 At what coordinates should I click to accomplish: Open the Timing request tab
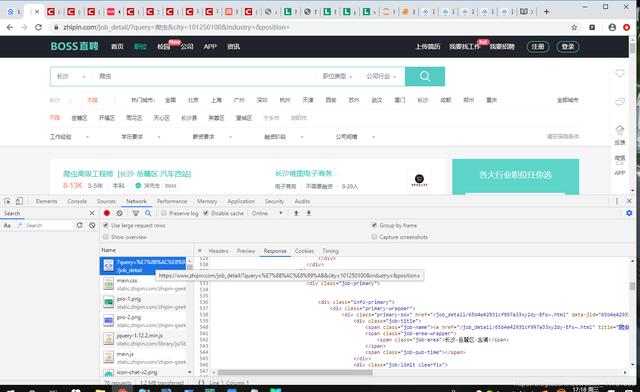click(x=330, y=251)
